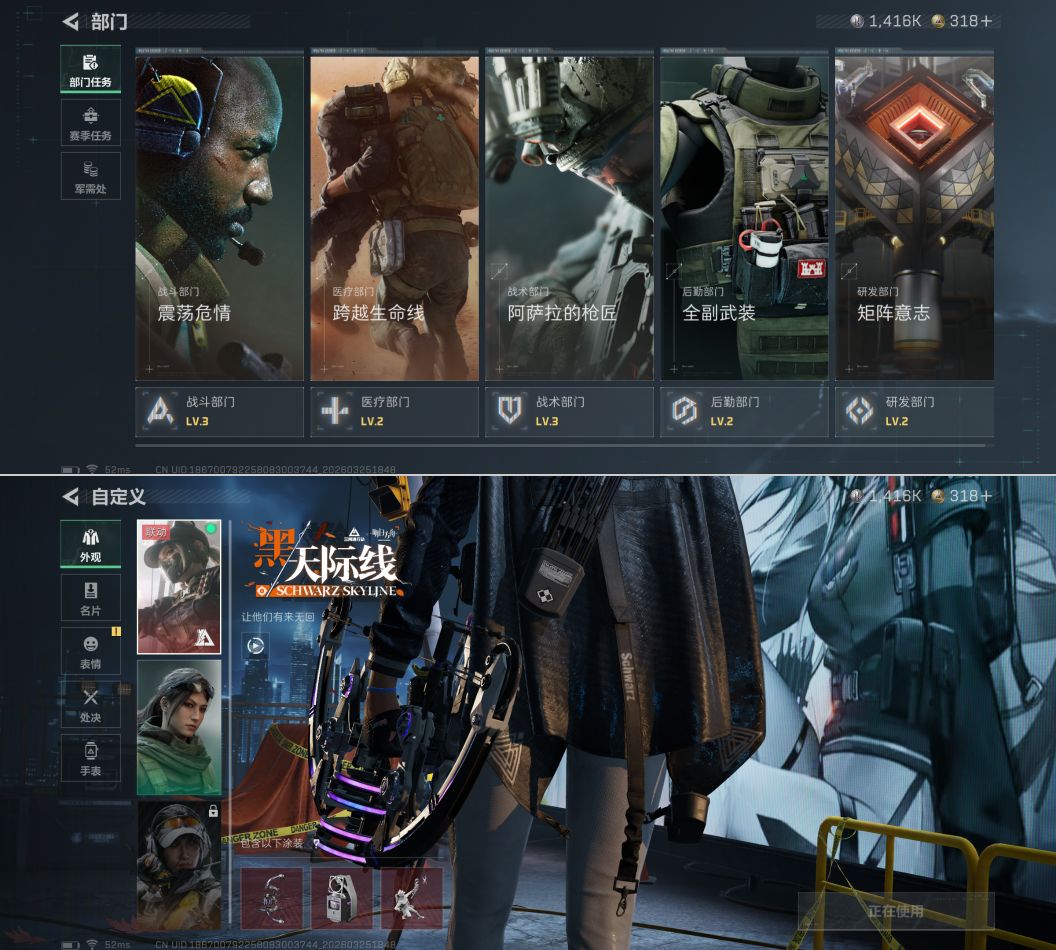Open the 部门任务 sidebar tab
Image resolution: width=1056 pixels, height=950 pixels.
pos(90,69)
